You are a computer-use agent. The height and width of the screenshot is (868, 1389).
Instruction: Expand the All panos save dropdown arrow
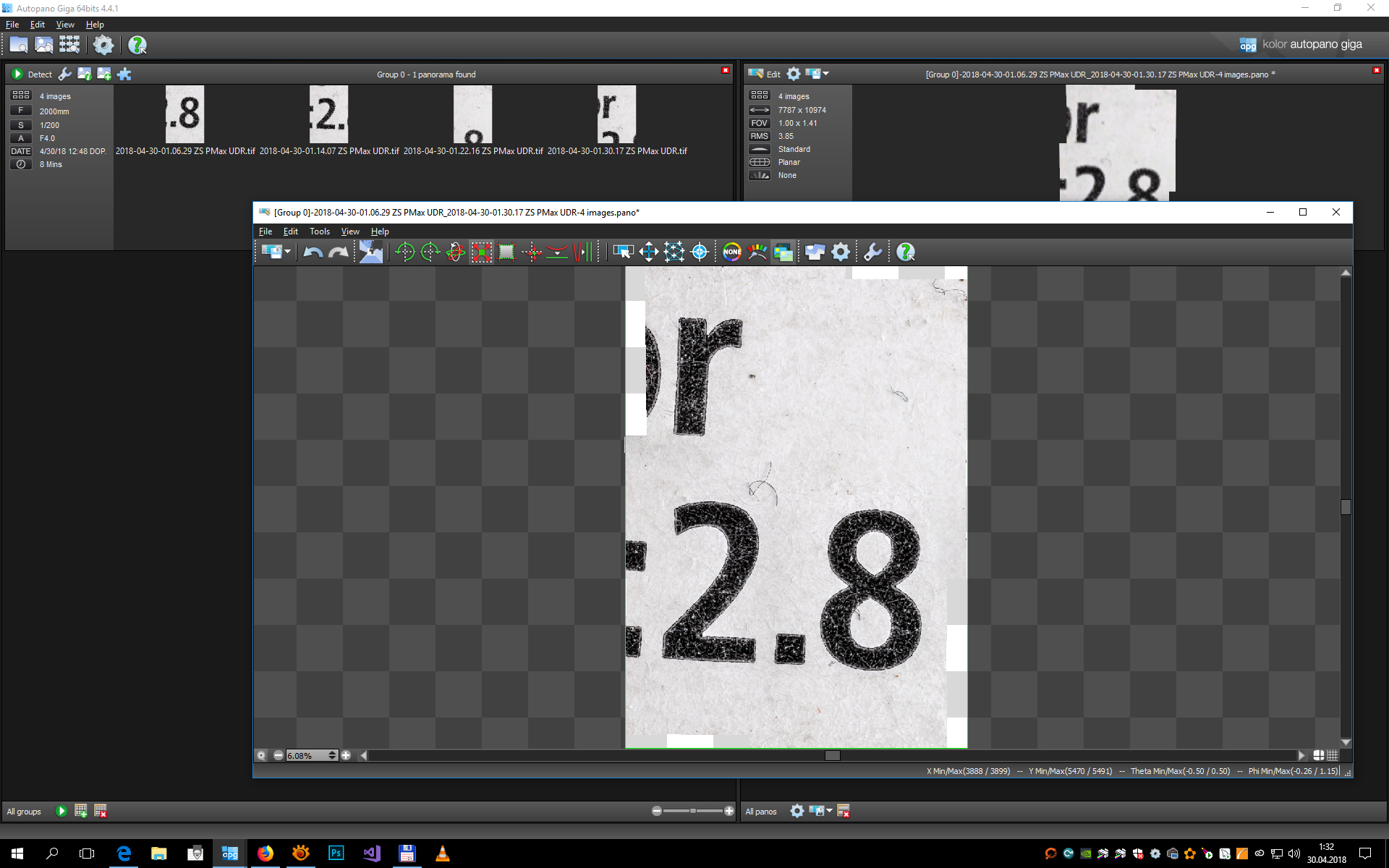(830, 811)
